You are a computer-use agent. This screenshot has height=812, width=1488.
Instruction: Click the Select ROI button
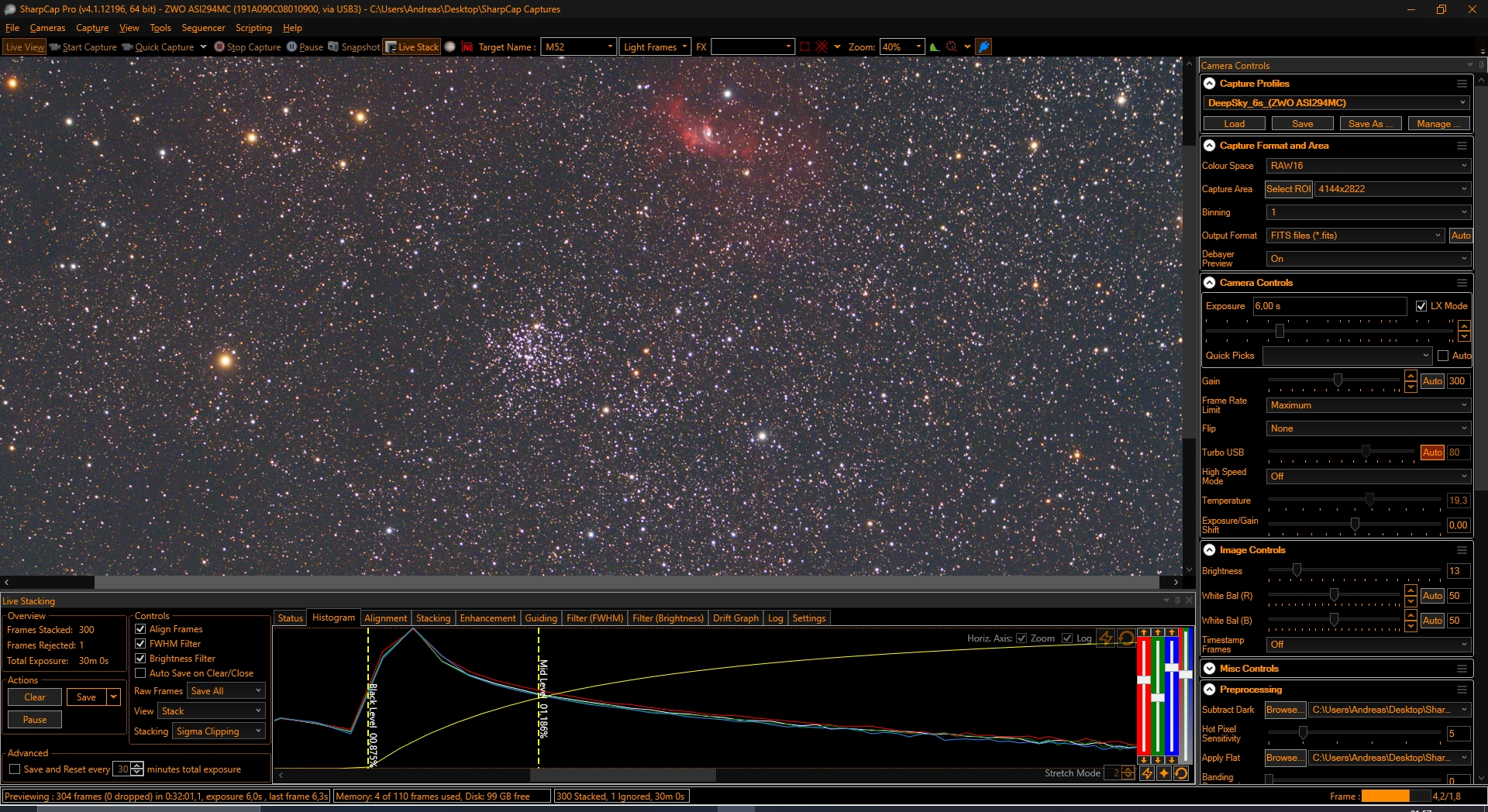(x=1288, y=189)
